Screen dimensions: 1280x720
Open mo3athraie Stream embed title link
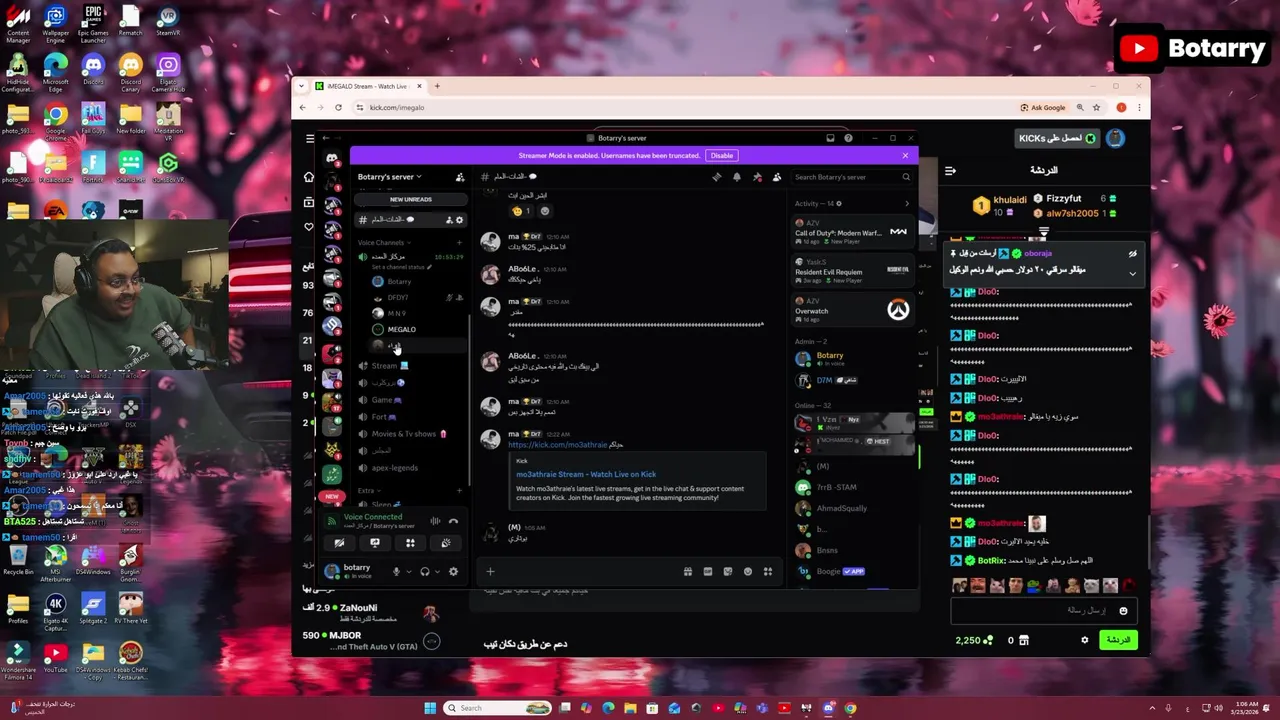pyautogui.click(x=586, y=474)
